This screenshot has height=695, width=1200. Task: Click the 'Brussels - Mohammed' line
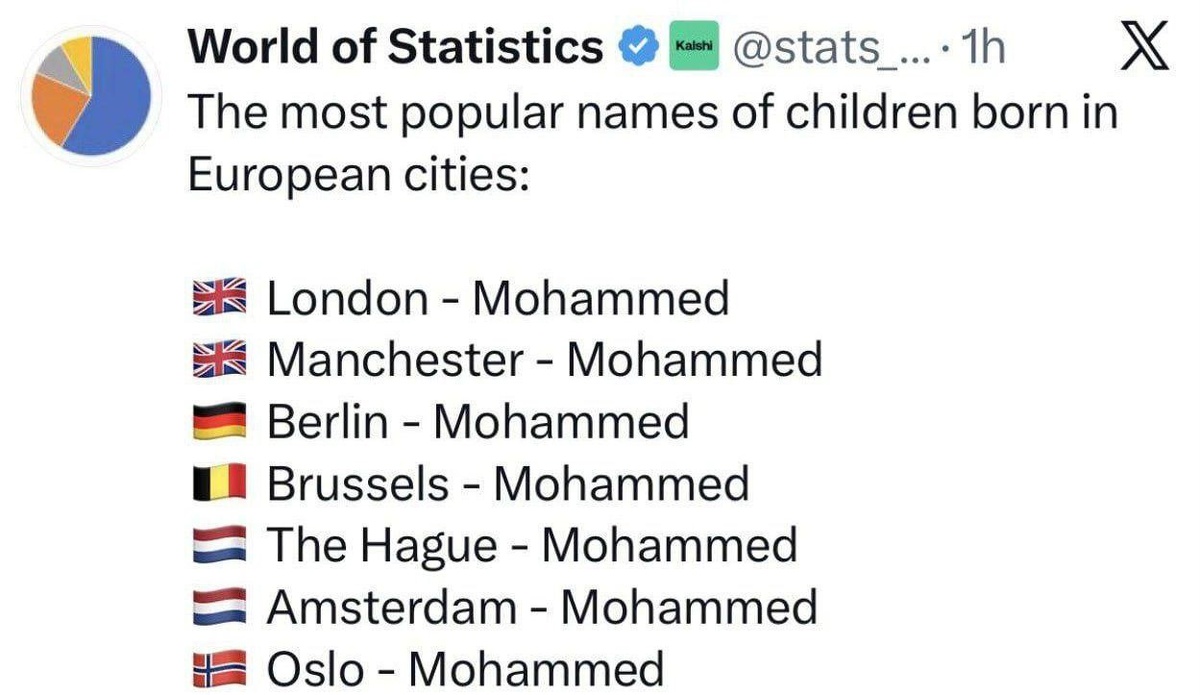[x=507, y=484]
